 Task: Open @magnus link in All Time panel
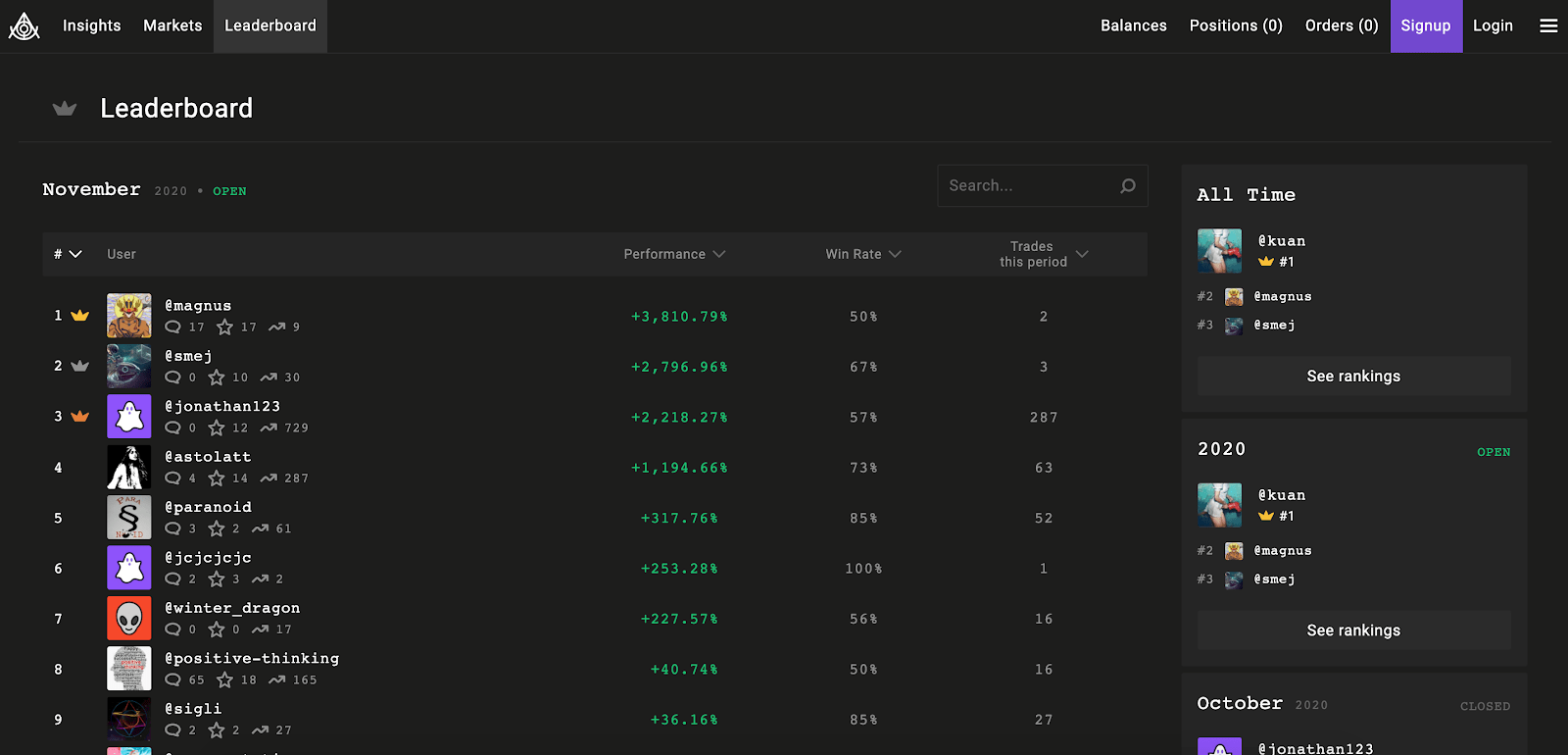1283,296
